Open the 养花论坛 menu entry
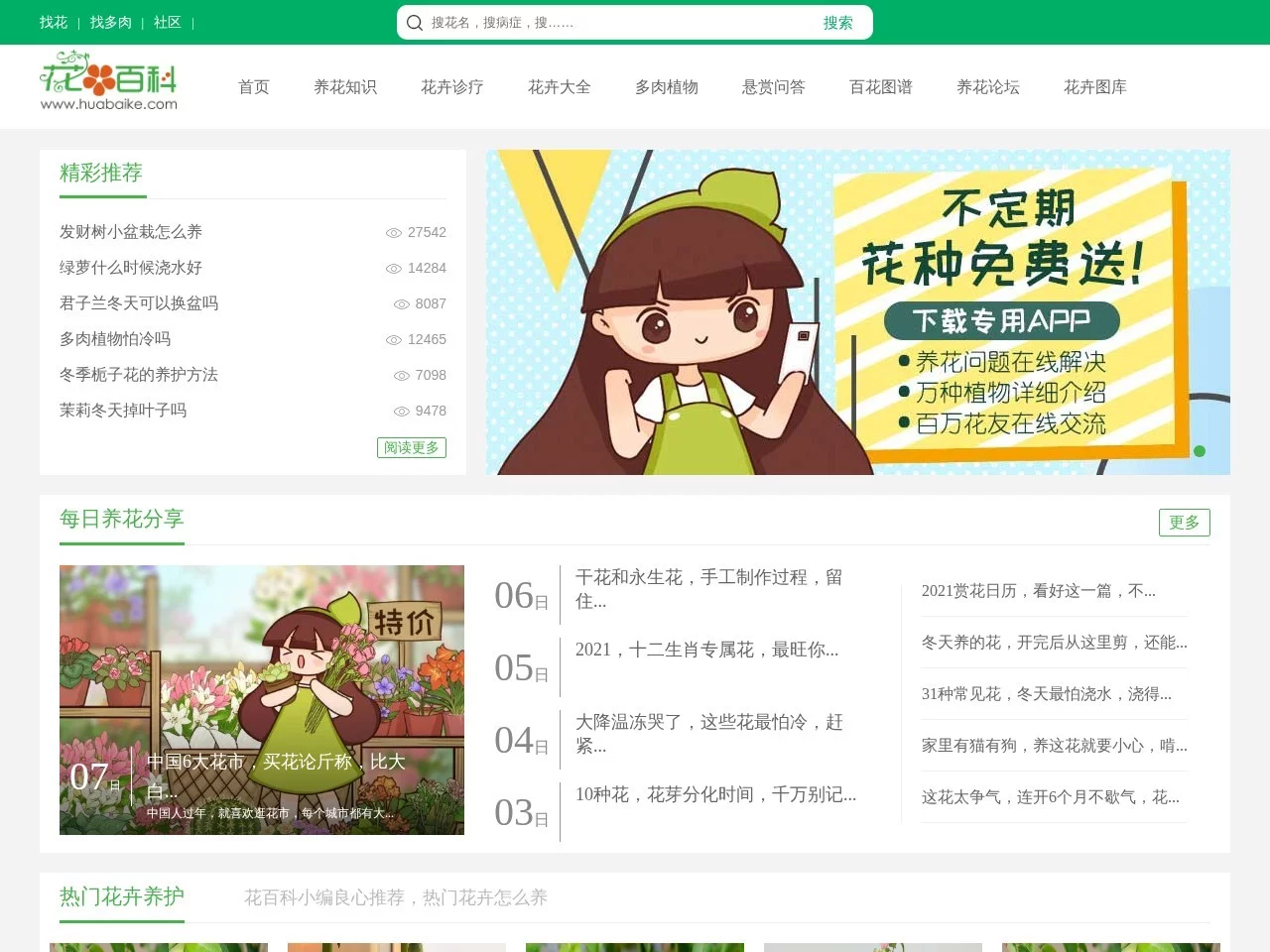 987,87
